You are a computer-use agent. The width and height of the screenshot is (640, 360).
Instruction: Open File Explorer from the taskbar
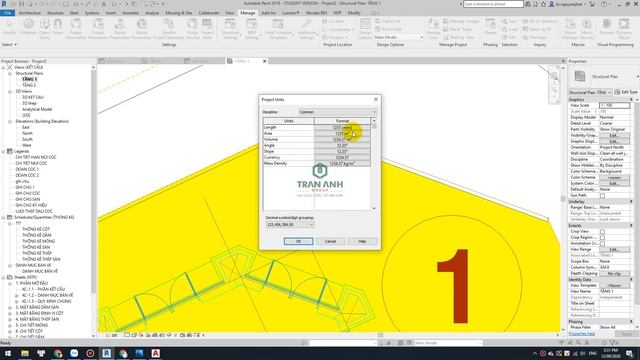pyautogui.click(x=24, y=353)
